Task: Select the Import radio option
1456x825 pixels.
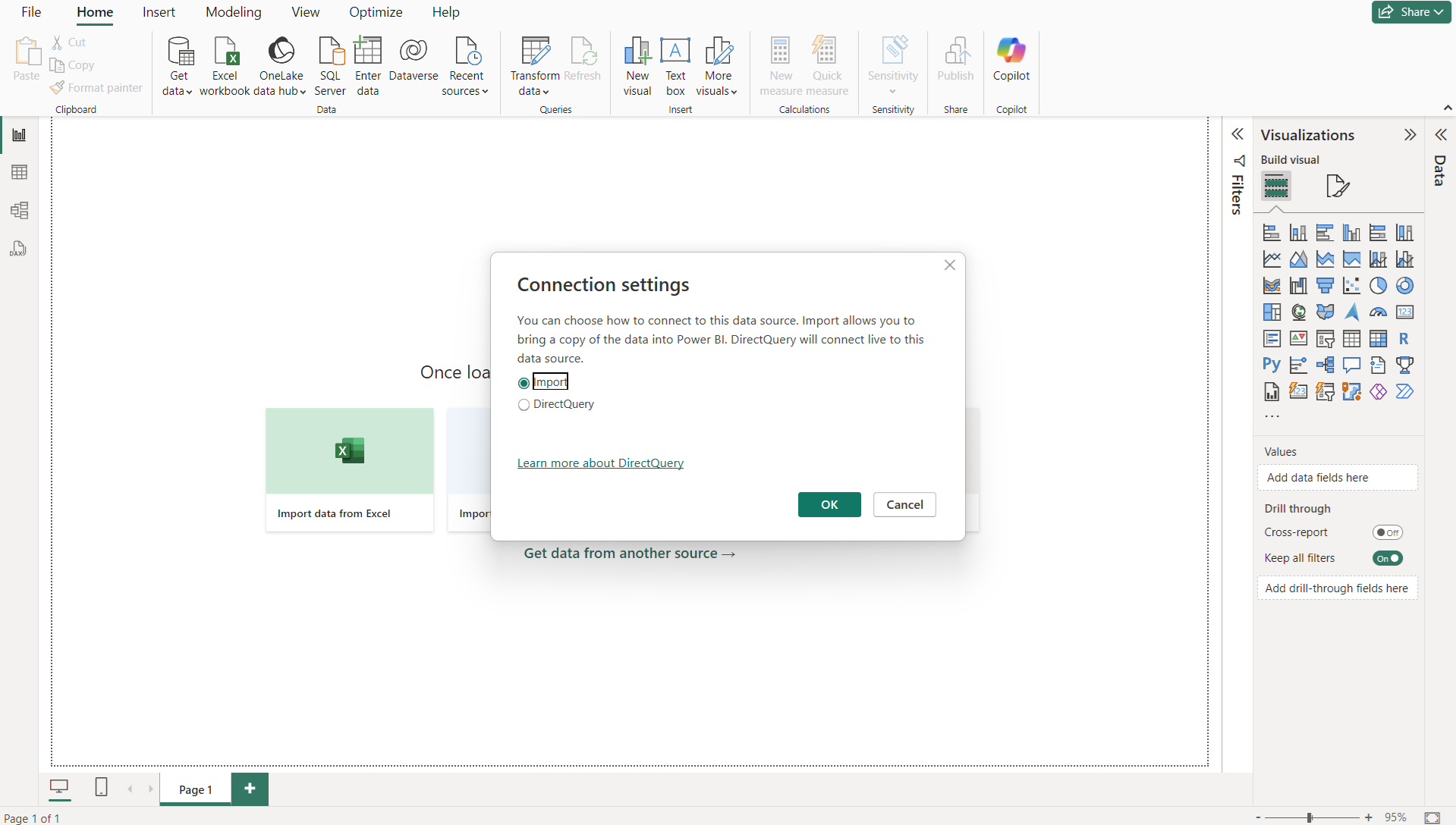Action: coord(524,383)
